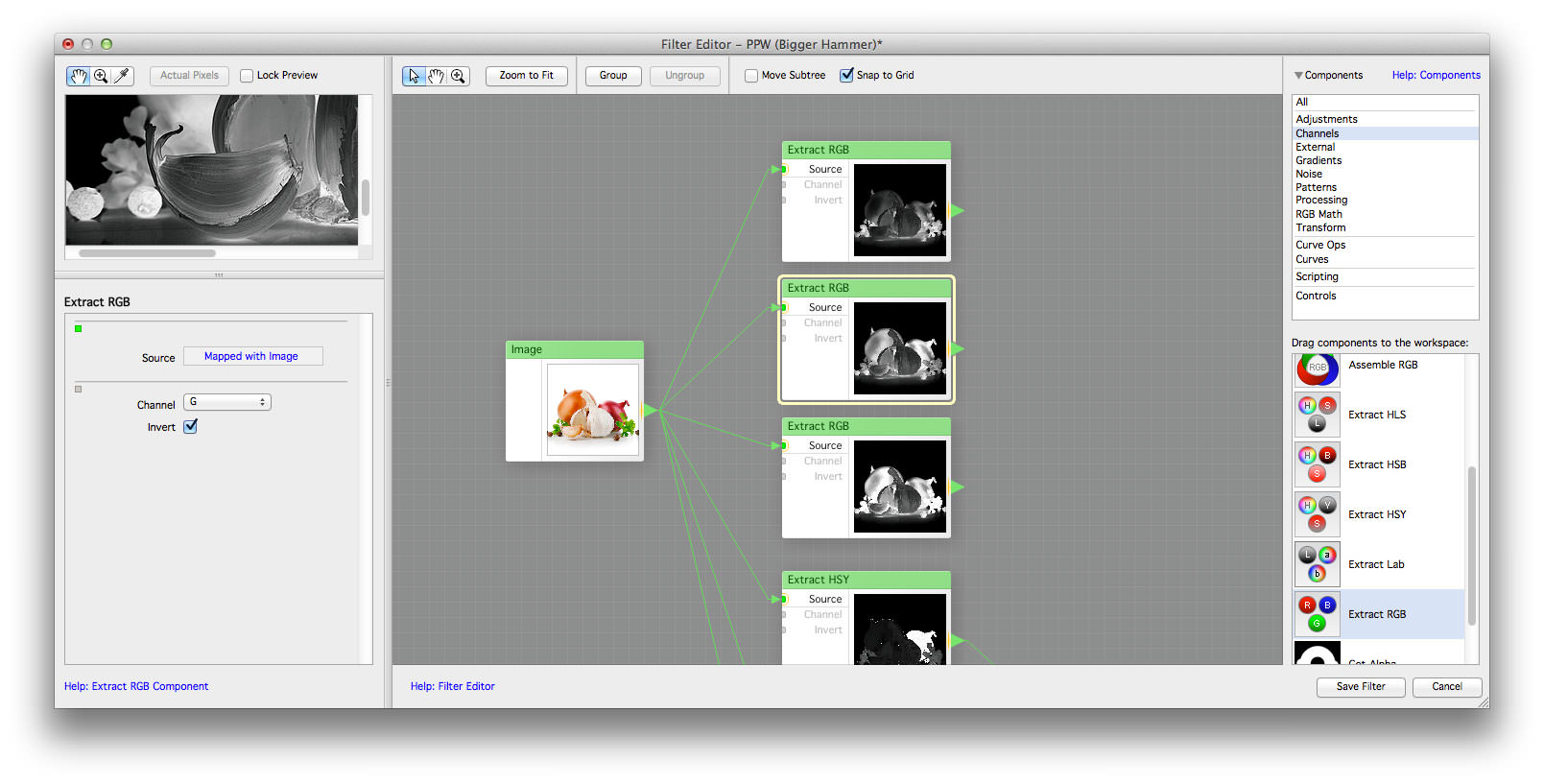Click output arrow of first Extract RGB node
The width and height of the screenshot is (1544, 784).
point(957,210)
